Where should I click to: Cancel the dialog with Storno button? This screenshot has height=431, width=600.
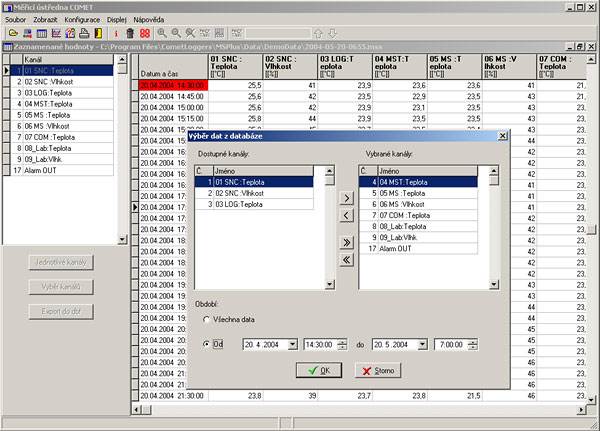pyautogui.click(x=377, y=370)
